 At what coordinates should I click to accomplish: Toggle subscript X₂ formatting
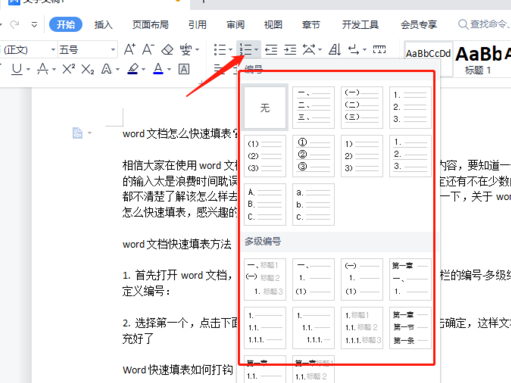[x=88, y=69]
